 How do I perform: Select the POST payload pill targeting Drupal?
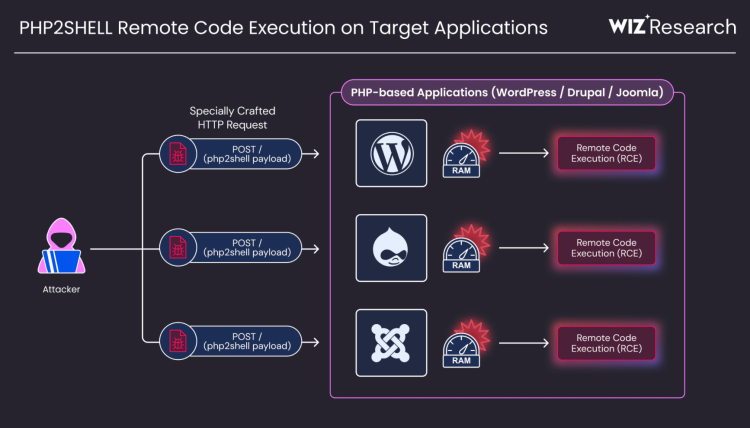231,247
